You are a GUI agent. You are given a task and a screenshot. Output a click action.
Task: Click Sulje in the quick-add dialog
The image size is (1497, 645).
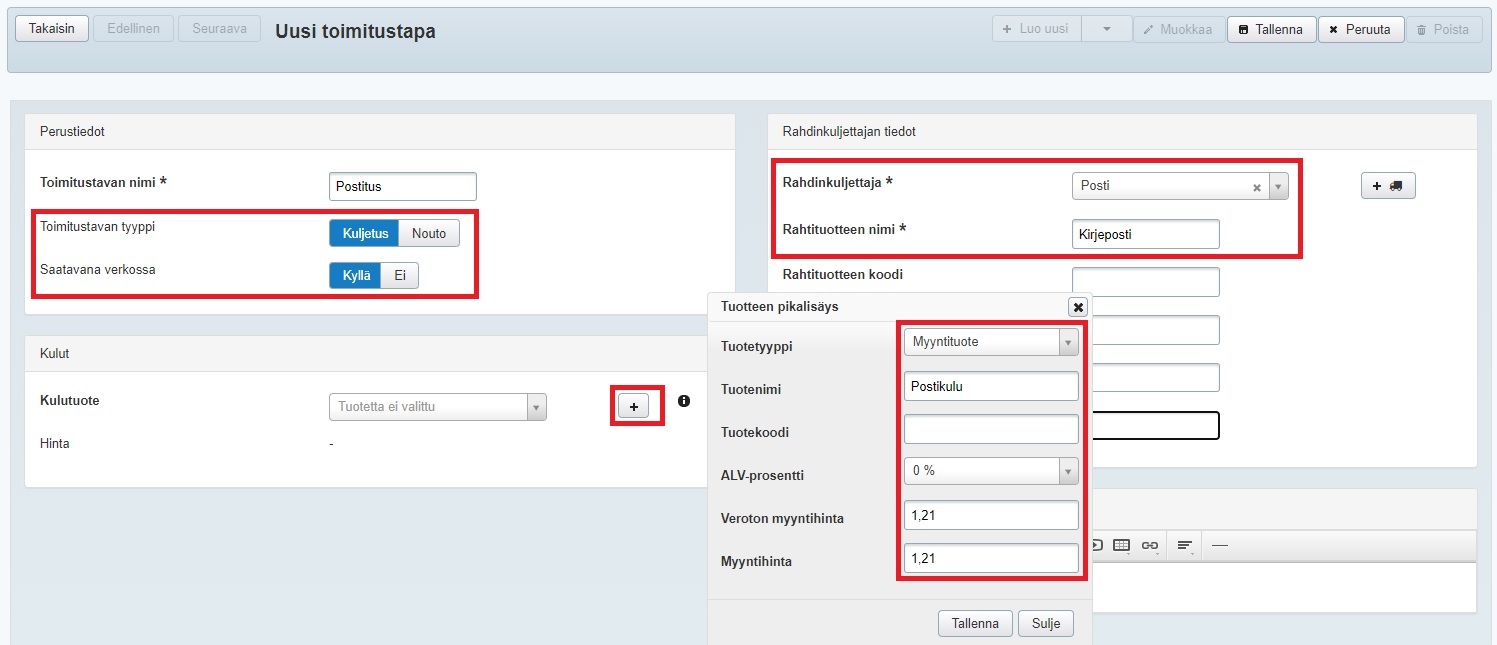pyautogui.click(x=1046, y=623)
